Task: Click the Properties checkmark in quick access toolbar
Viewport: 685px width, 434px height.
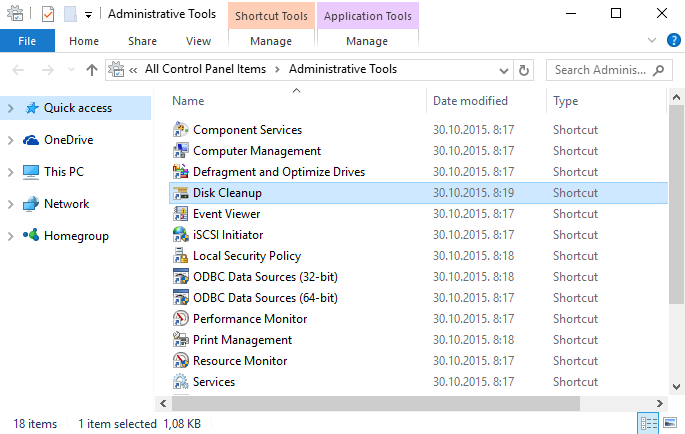Action: 48,14
